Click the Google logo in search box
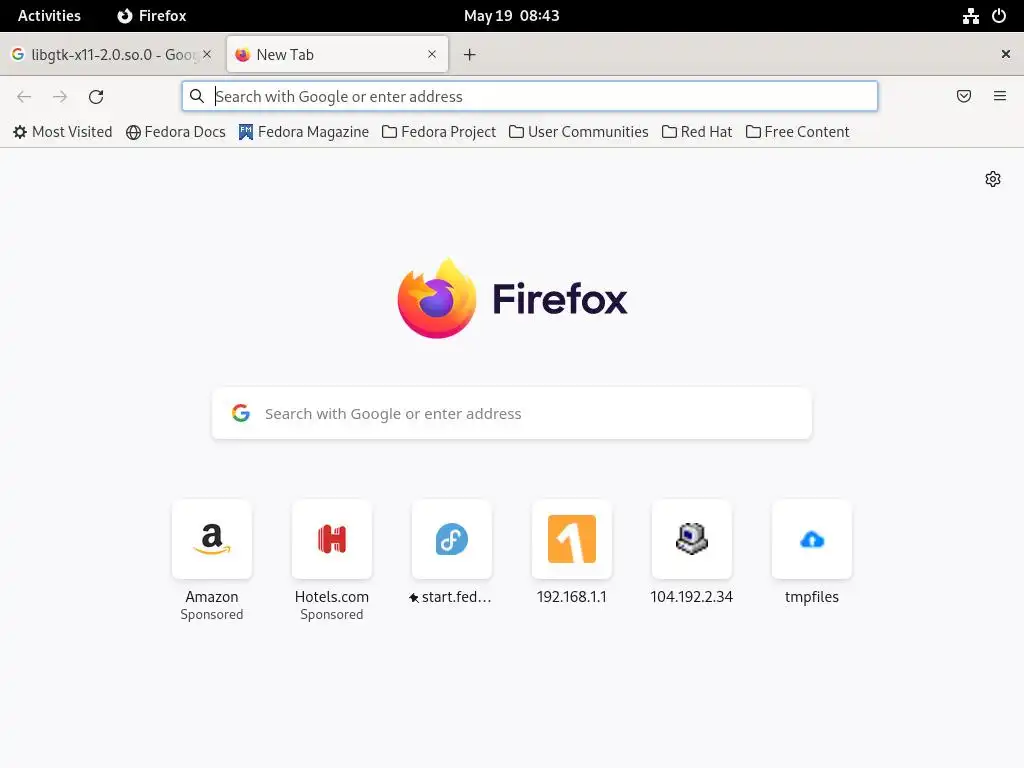Viewport: 1024px width, 768px height. tap(241, 413)
